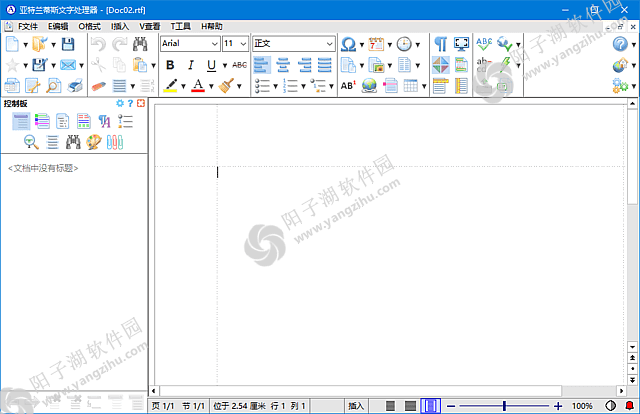Click the calendar insert date icon
The image size is (640, 414).
tap(376, 44)
